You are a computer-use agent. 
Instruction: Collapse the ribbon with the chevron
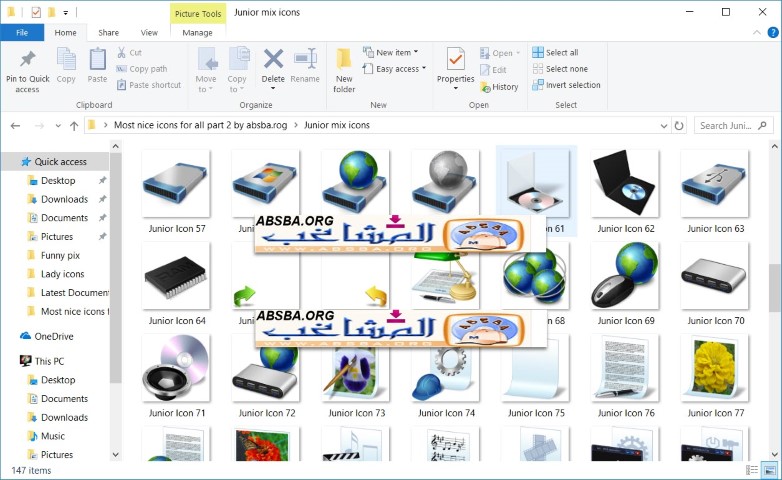757,32
